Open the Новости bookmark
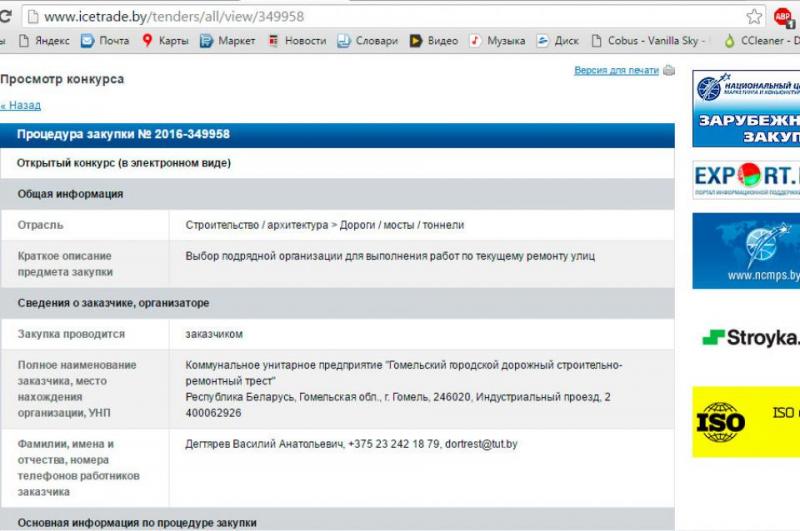Image resolution: width=800 pixels, height=531 pixels. (297, 41)
